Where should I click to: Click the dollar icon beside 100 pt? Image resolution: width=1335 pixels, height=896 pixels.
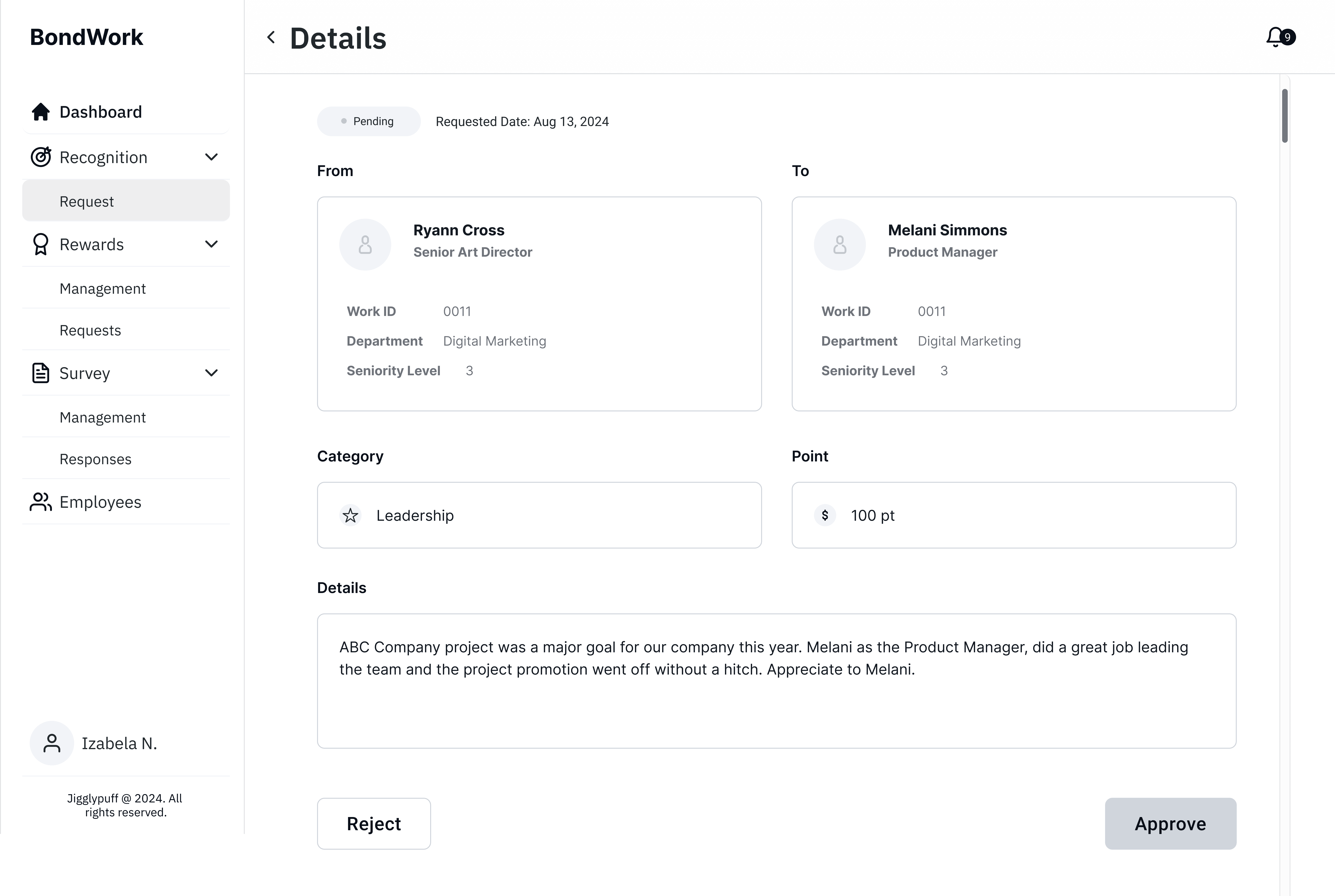tap(825, 515)
